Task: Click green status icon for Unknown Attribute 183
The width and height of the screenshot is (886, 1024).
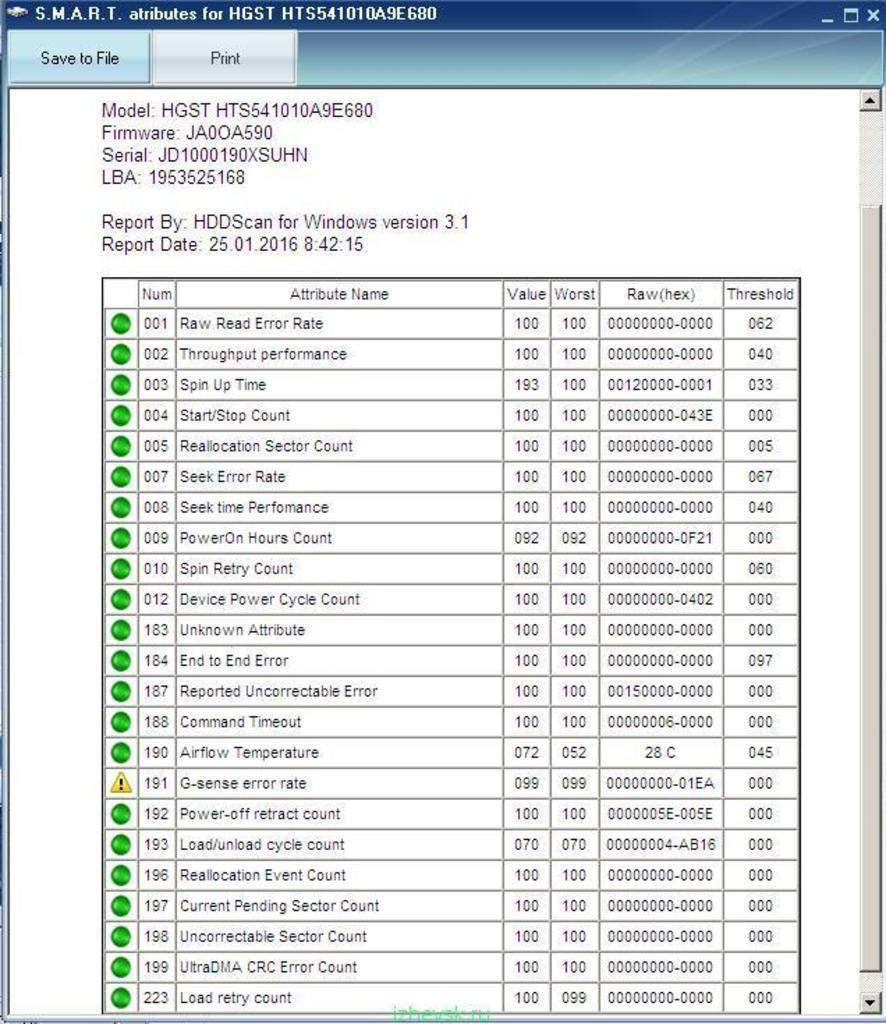Action: click(121, 630)
